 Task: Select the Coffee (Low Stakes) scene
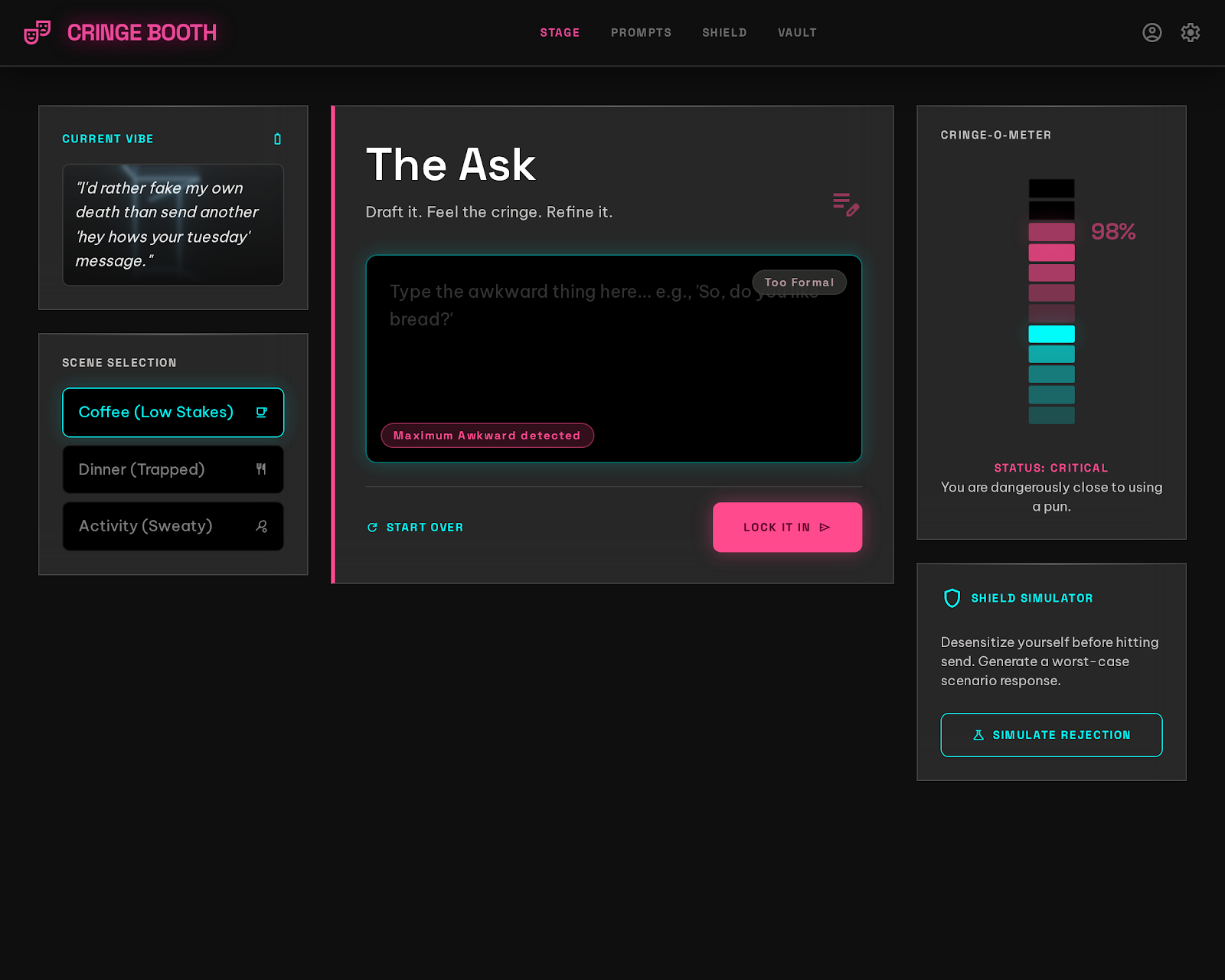(x=156, y=412)
